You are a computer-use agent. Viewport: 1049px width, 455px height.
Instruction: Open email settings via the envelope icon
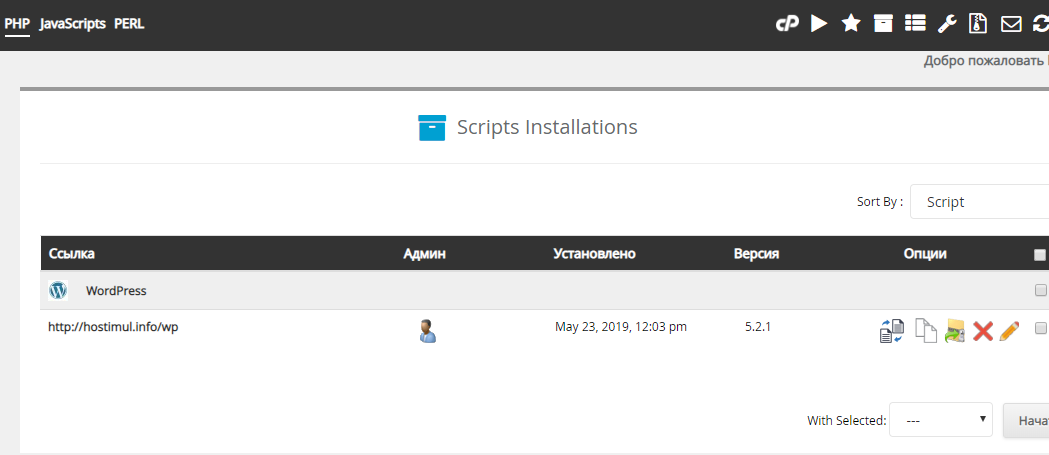point(1011,24)
